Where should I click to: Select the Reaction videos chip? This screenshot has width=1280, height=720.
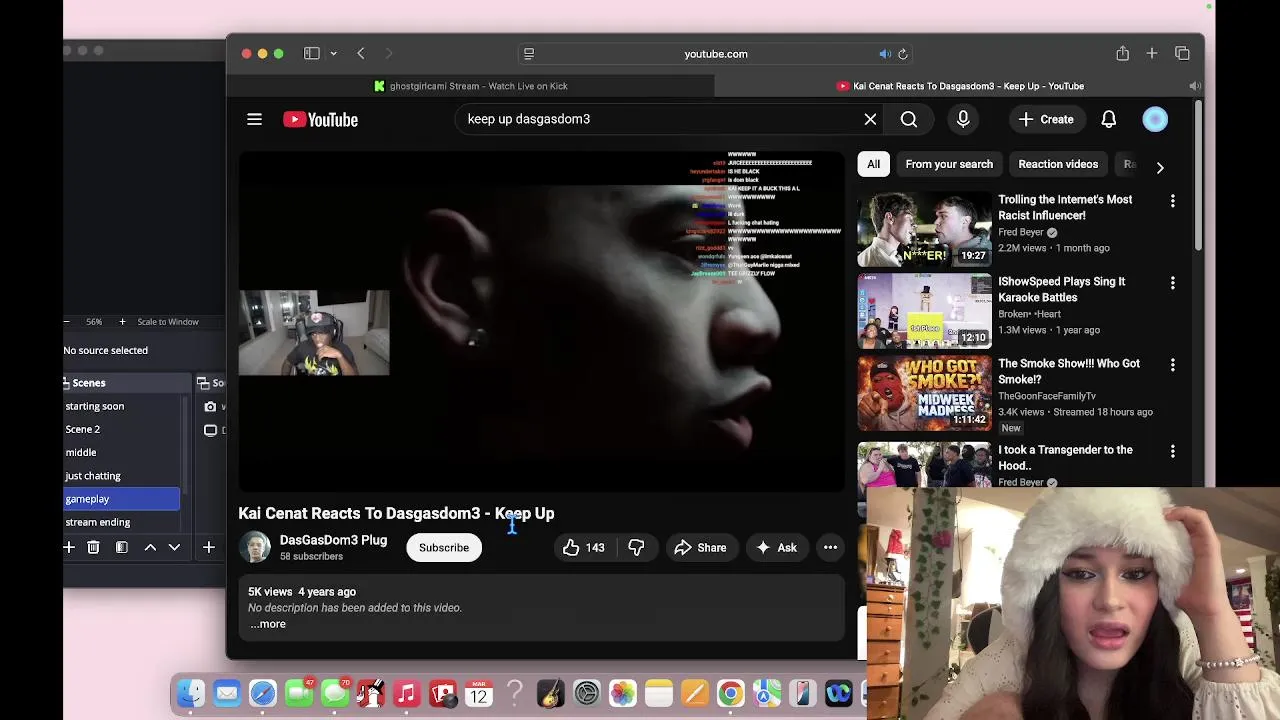[1058, 164]
